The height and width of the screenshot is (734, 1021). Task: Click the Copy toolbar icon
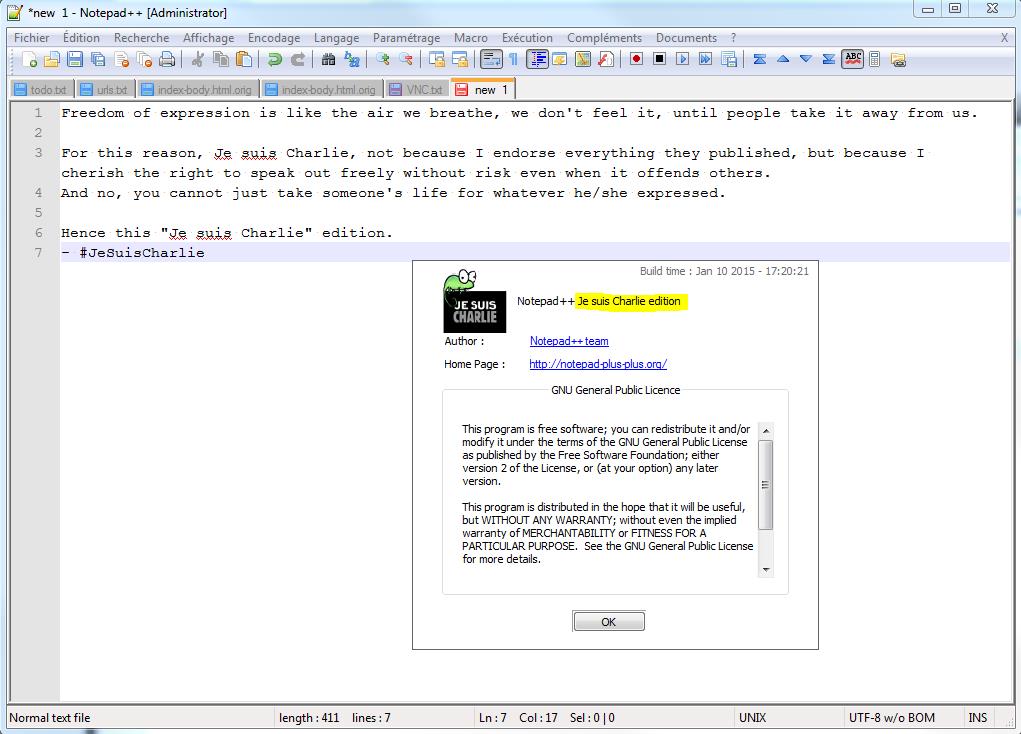click(221, 60)
